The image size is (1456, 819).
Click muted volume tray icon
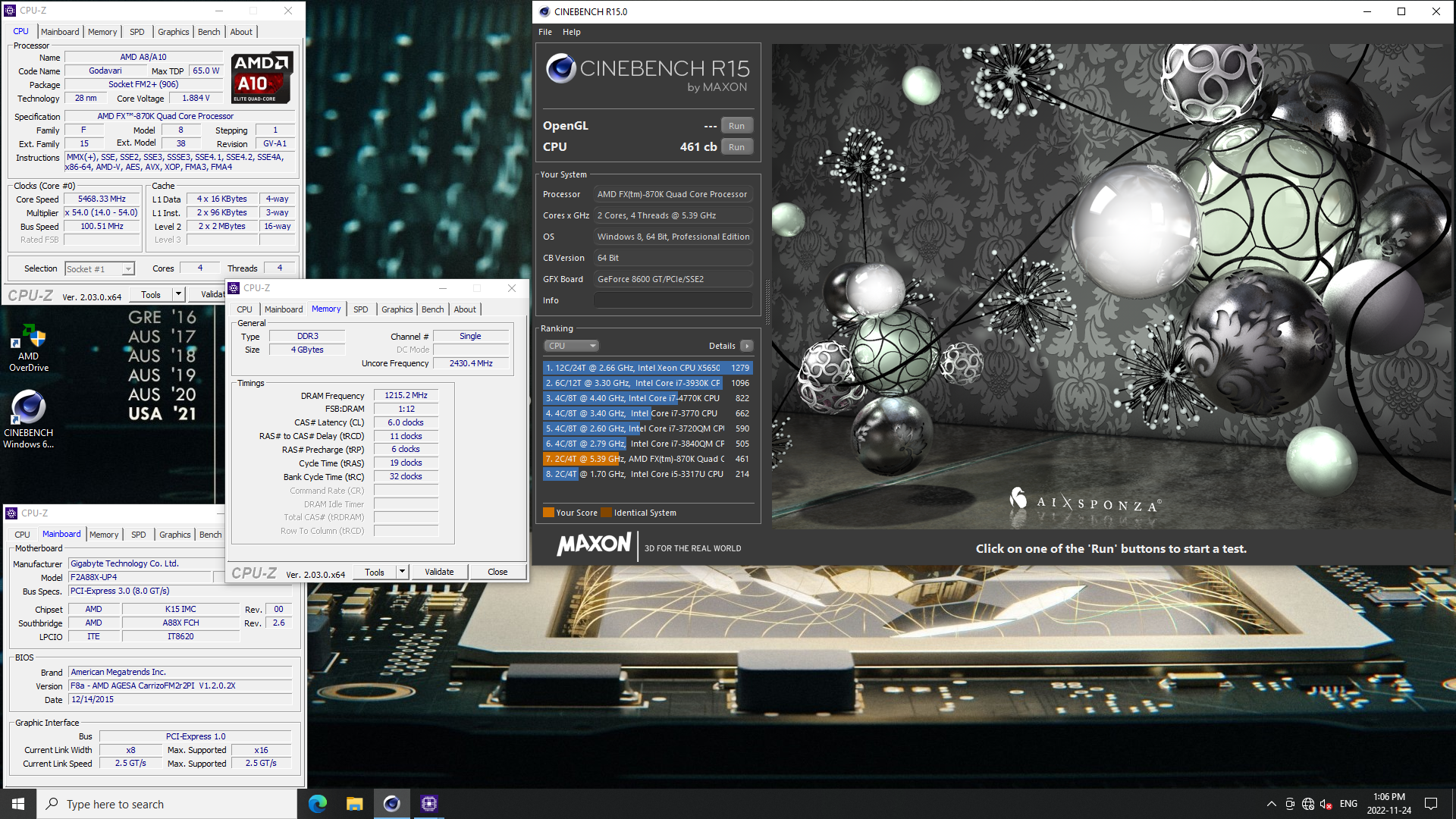pos(1326,804)
